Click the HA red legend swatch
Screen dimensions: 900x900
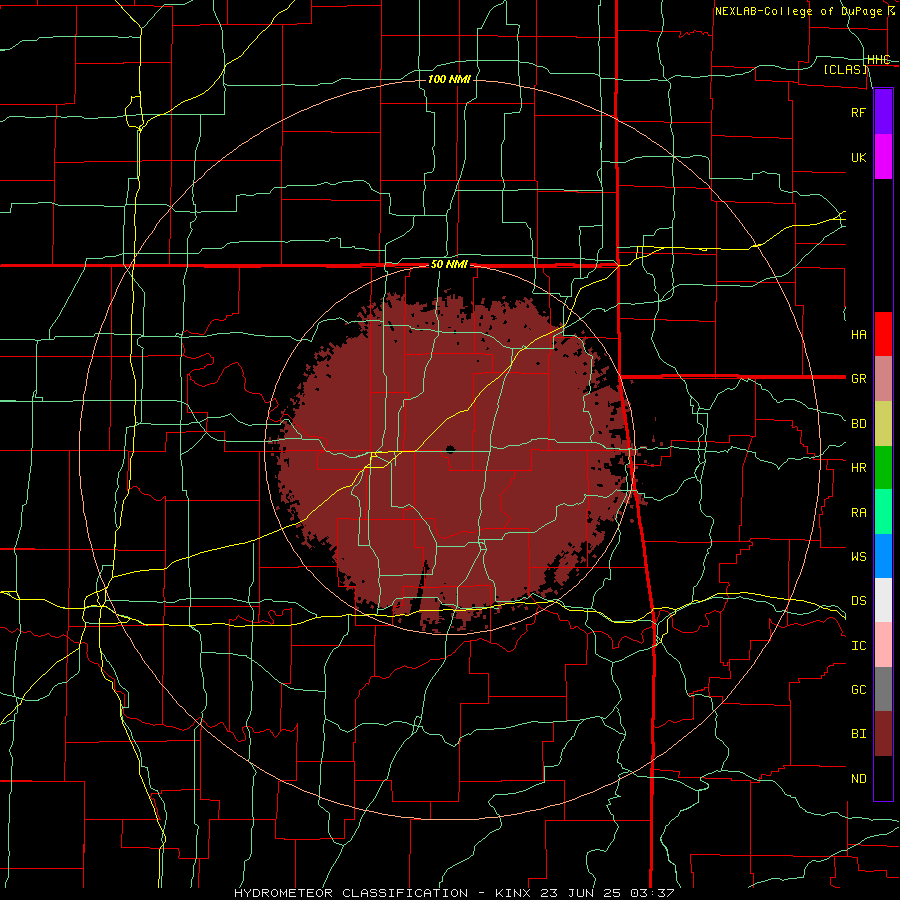tap(883, 334)
